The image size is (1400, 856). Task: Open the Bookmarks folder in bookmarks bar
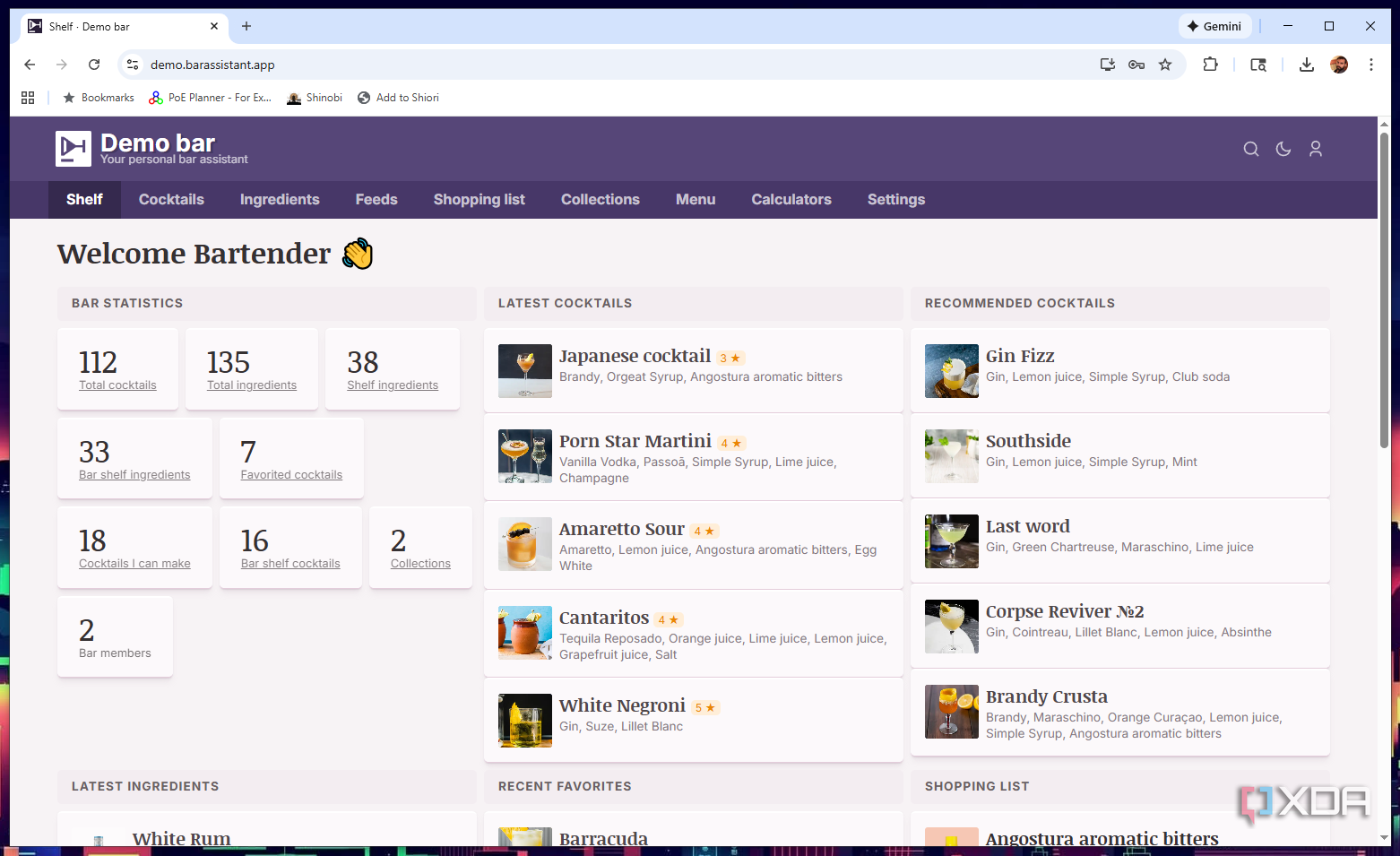tap(99, 98)
